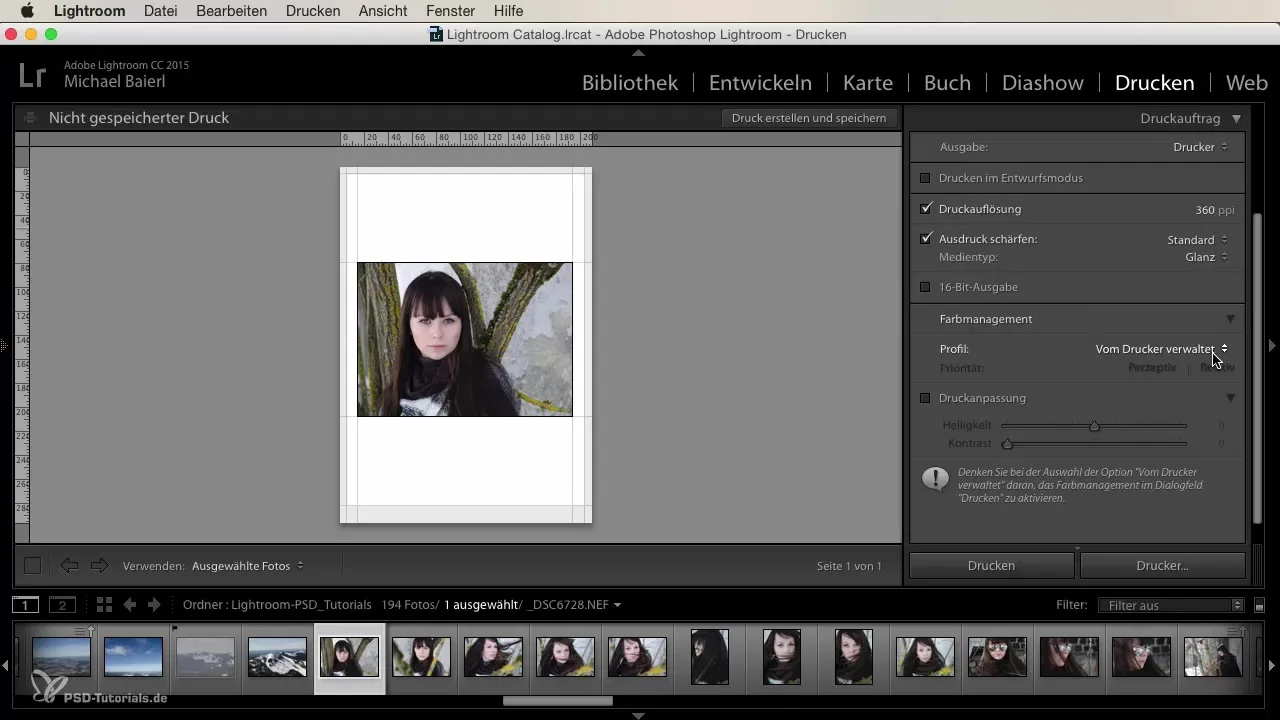Open the _DSC6728.NEF filename dropdown
1280x720 pixels.
575,605
